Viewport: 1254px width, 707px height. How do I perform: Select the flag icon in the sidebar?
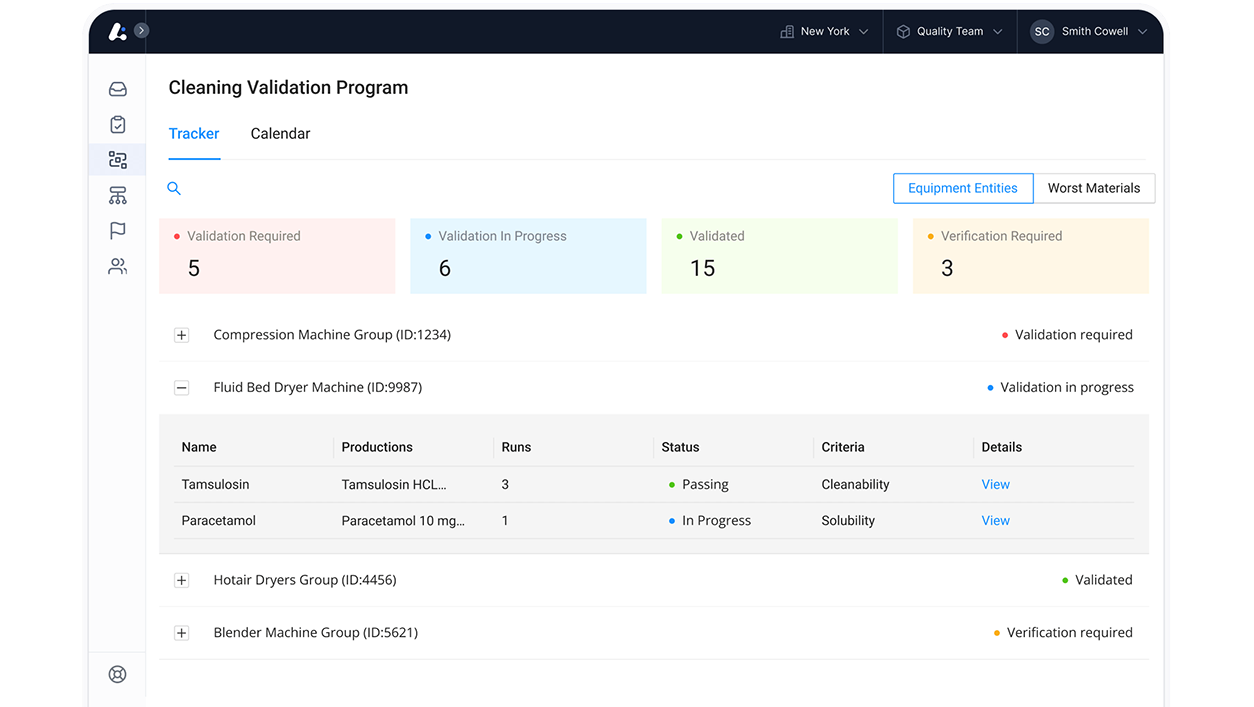coord(117,230)
